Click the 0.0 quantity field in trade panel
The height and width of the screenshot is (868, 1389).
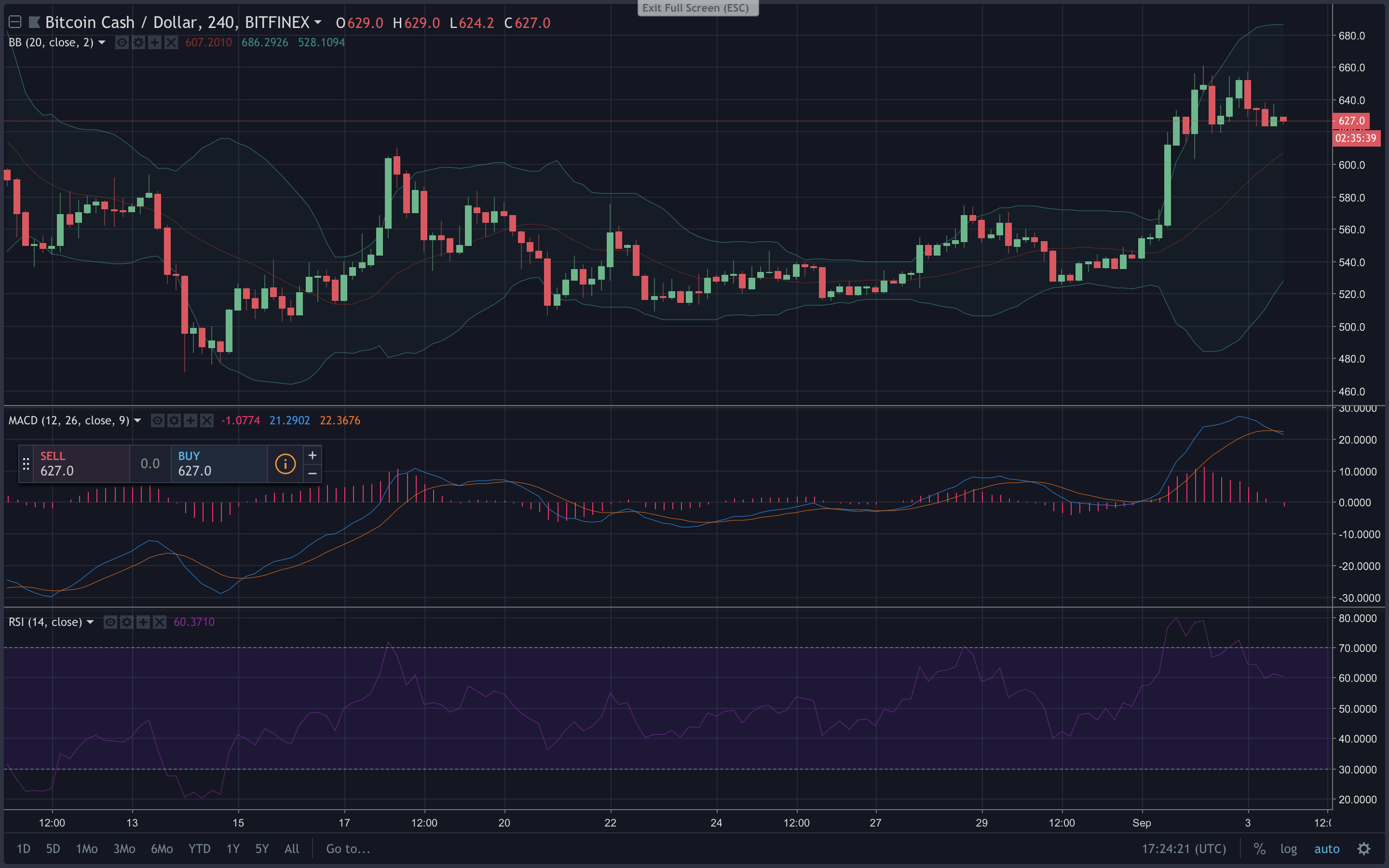pos(150,464)
